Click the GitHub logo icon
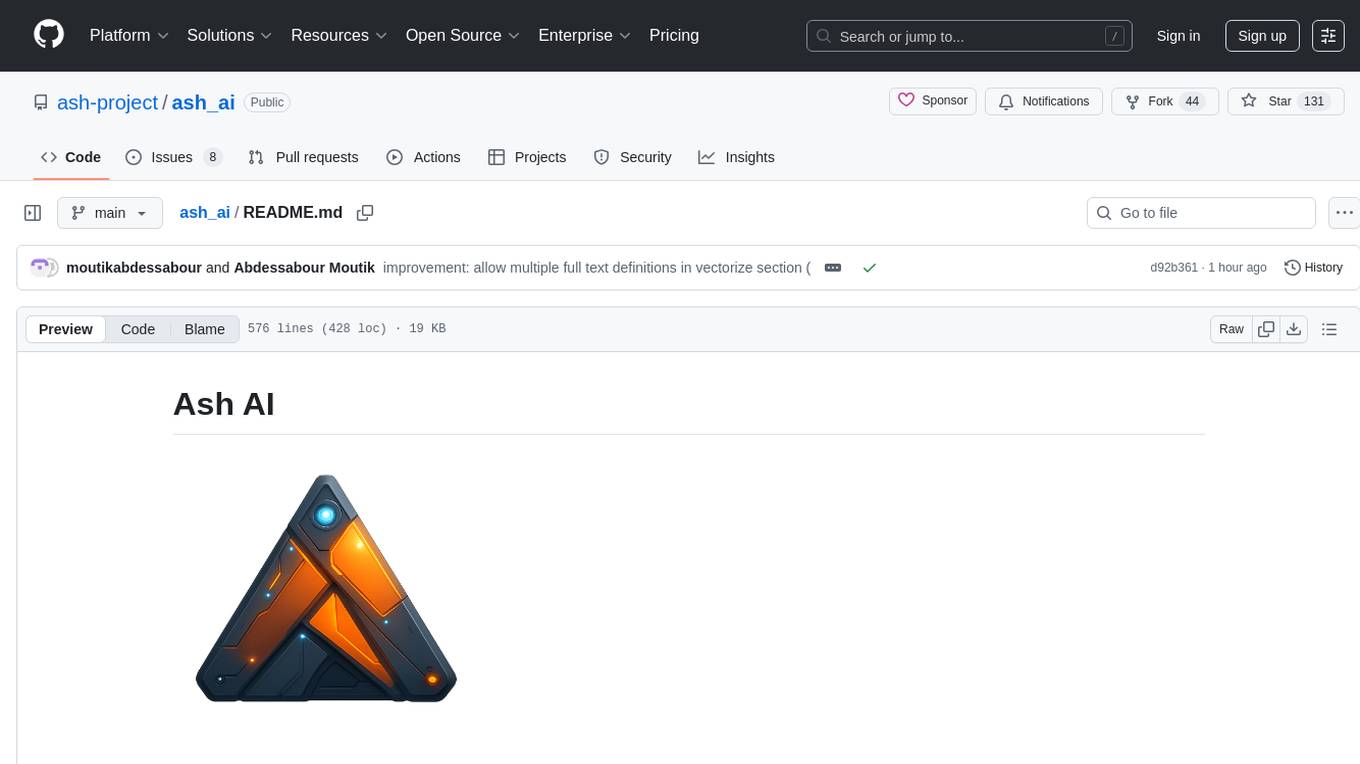This screenshot has height=764, width=1360. click(x=49, y=35)
